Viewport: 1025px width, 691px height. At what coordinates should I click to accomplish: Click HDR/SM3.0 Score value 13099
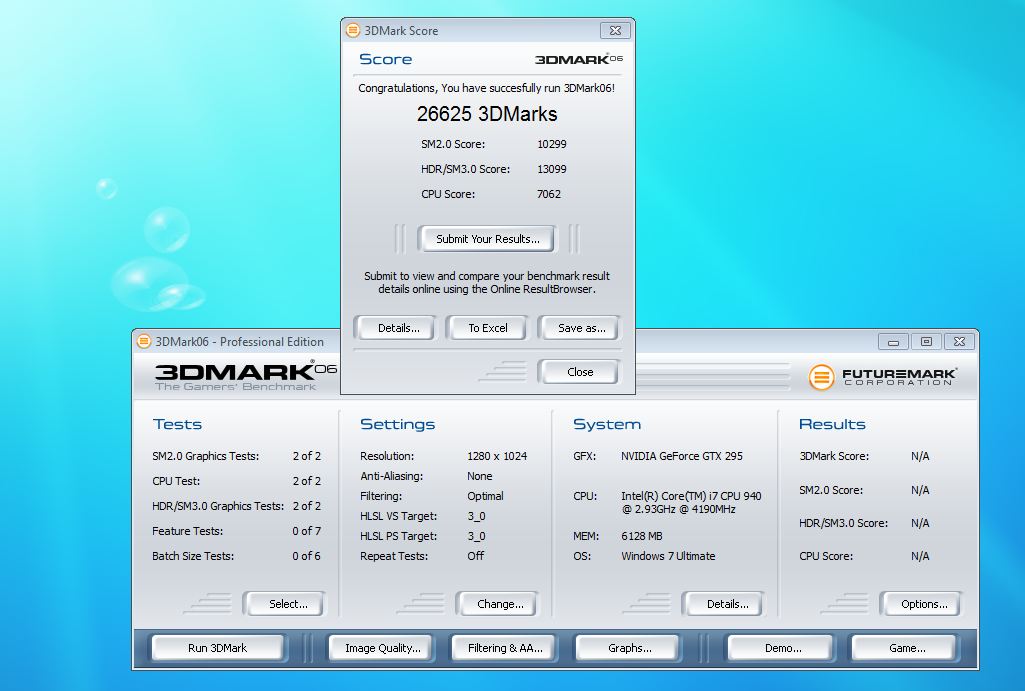coord(552,169)
